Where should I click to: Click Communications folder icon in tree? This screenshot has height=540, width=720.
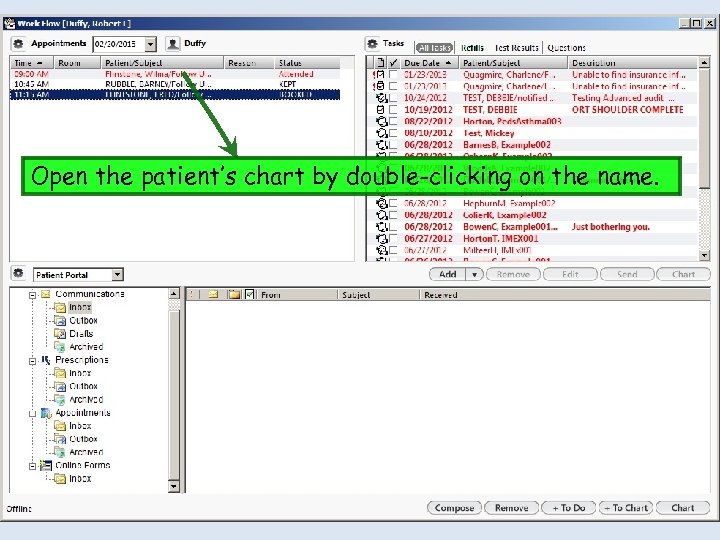(x=46, y=294)
